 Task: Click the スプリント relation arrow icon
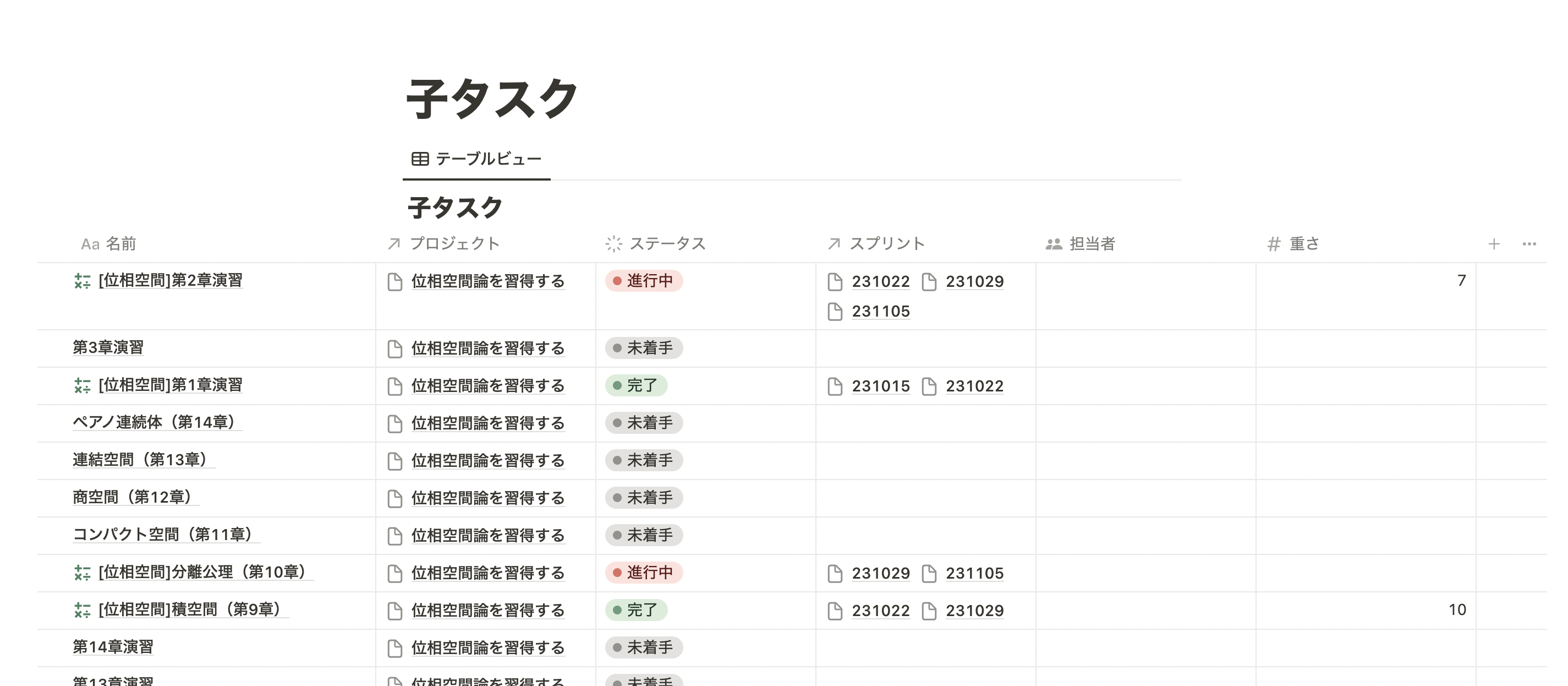tap(834, 244)
